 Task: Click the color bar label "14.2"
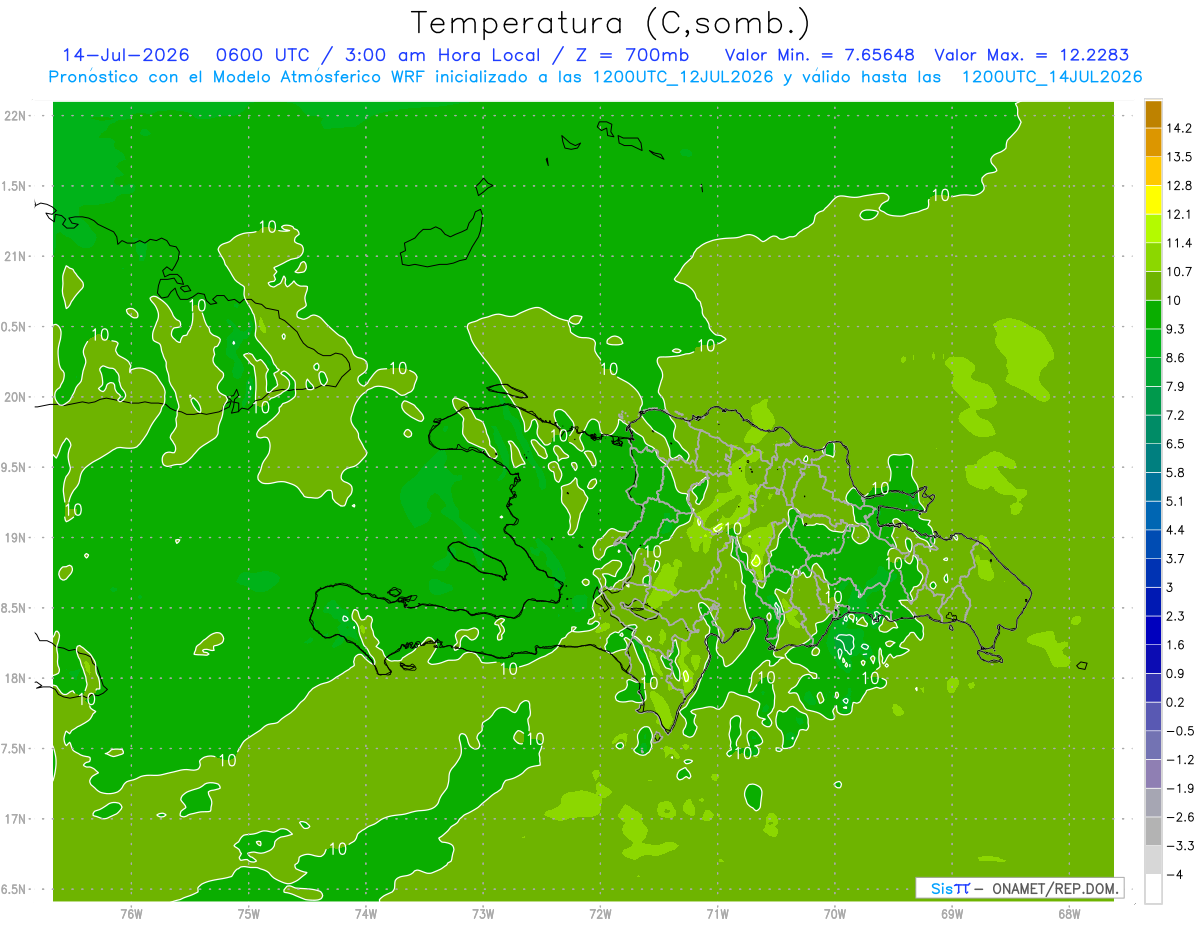coord(1178,128)
